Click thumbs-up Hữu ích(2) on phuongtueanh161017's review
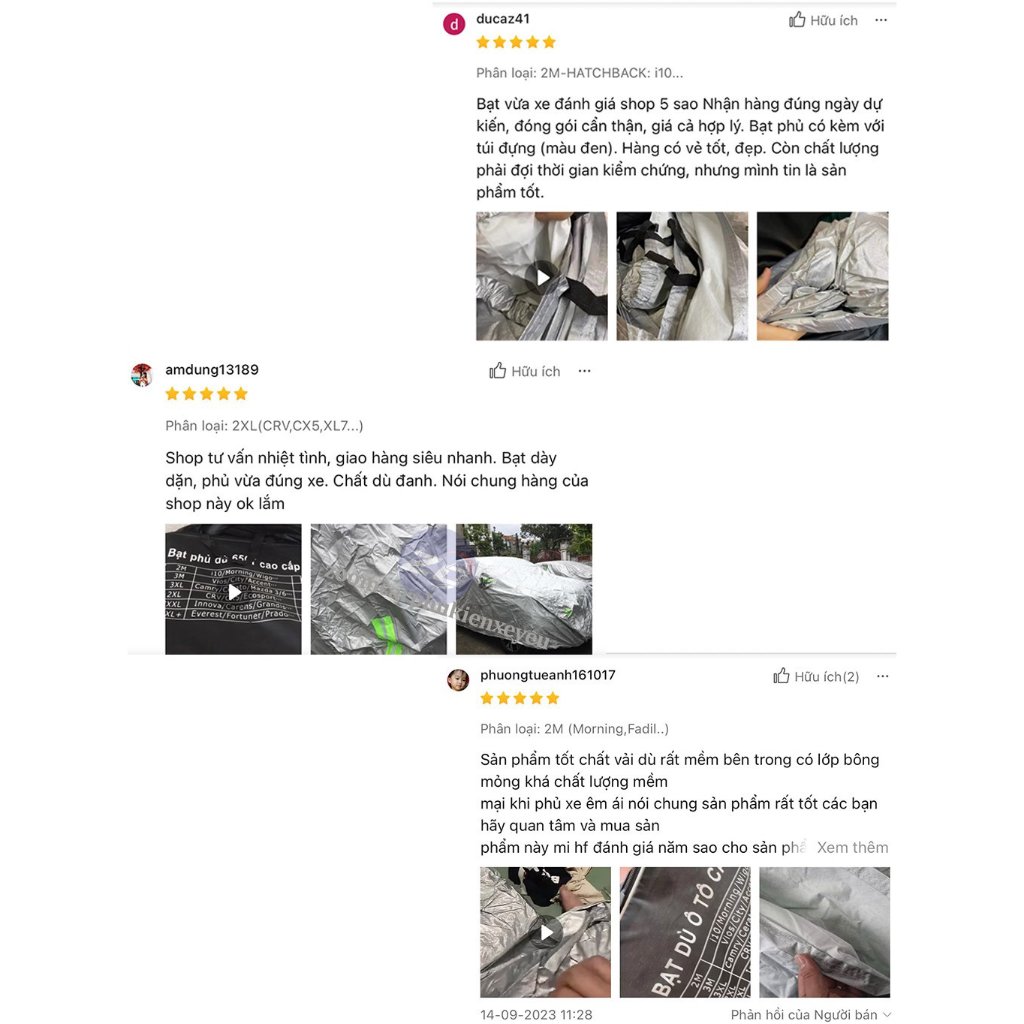 (816, 676)
